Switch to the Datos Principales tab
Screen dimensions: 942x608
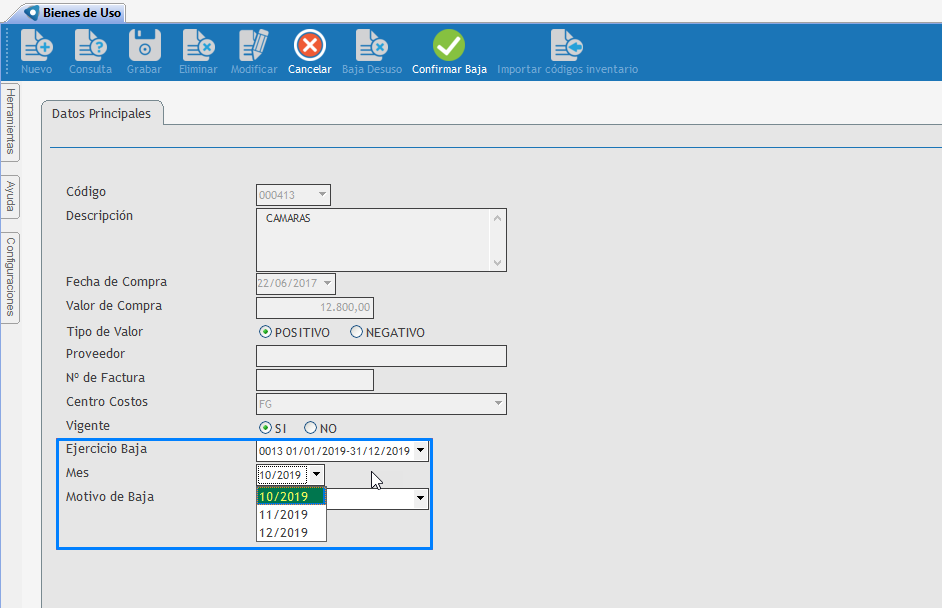(101, 114)
